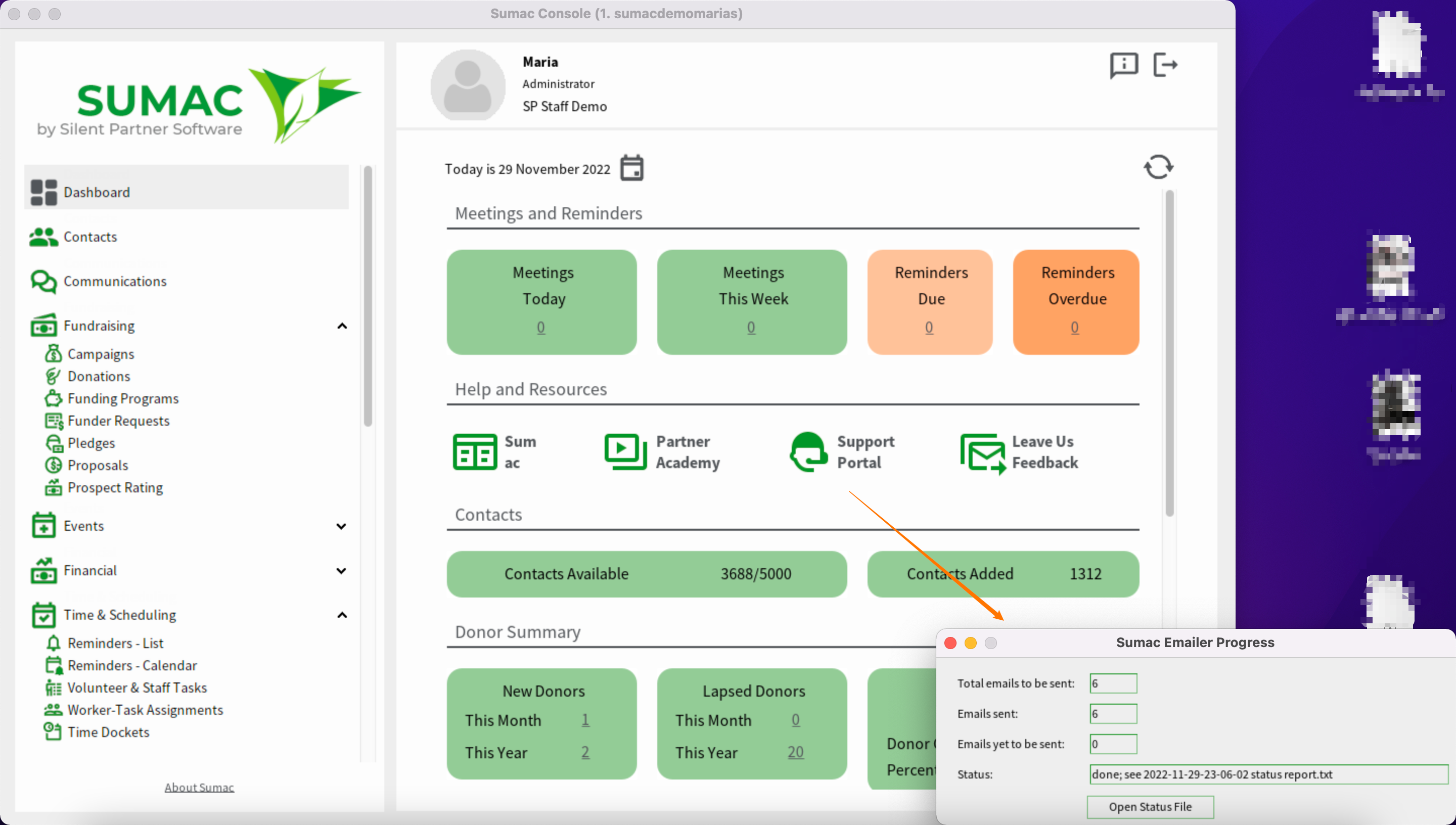Click the Pledges icon
Viewport: 1456px width, 825px height.
[x=54, y=443]
